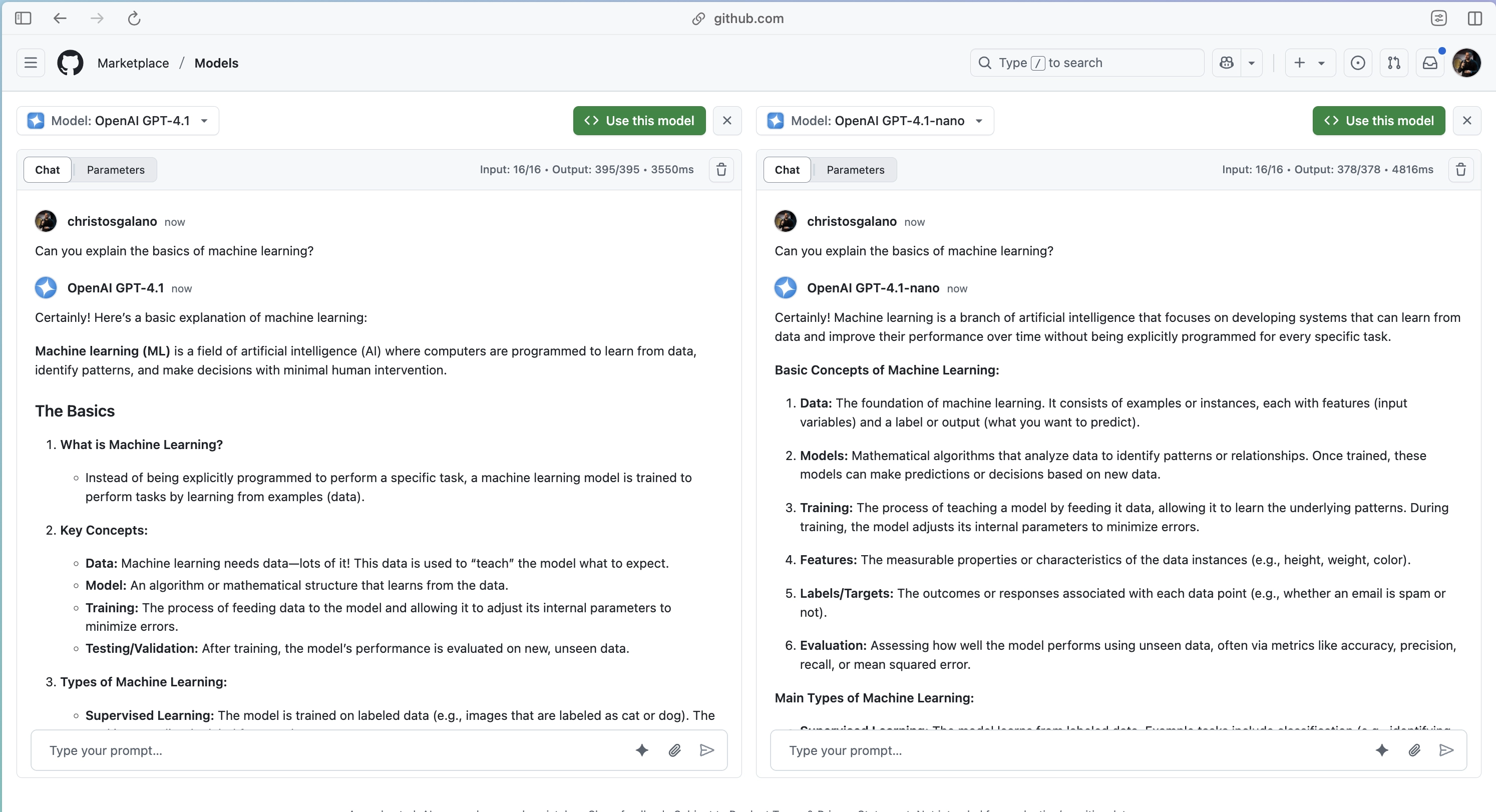
Task: Expand the Copilot dropdown arrow
Action: [1252, 63]
